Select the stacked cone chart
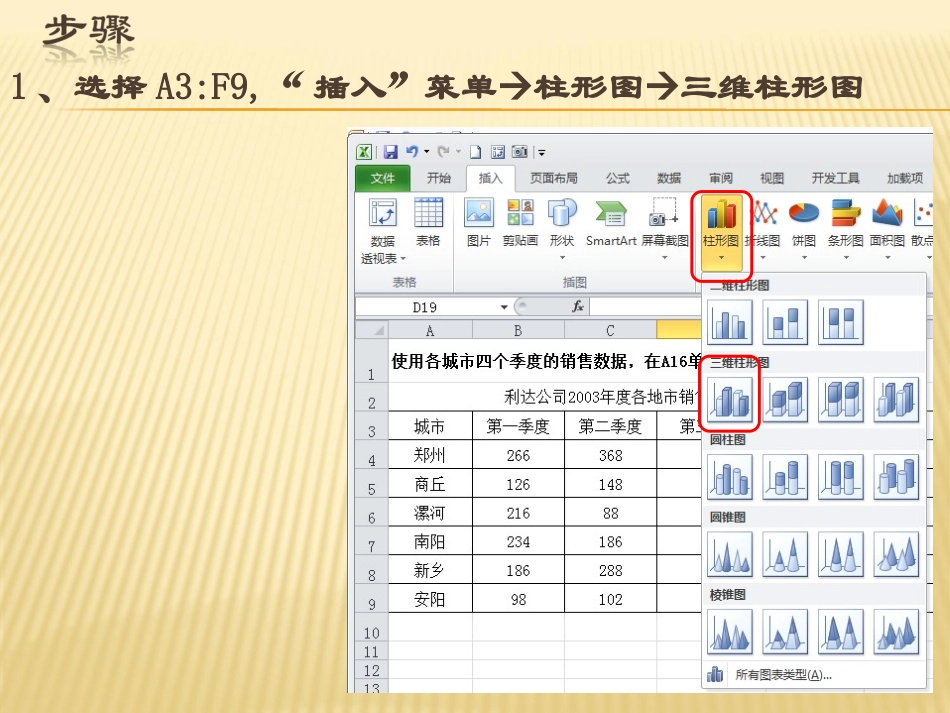The width and height of the screenshot is (950, 713). pyautogui.click(x=785, y=554)
